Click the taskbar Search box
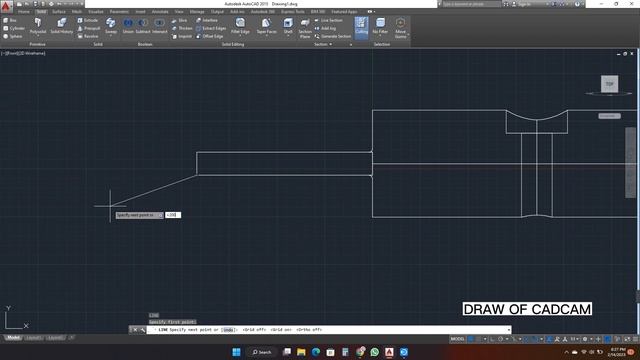 point(262,352)
